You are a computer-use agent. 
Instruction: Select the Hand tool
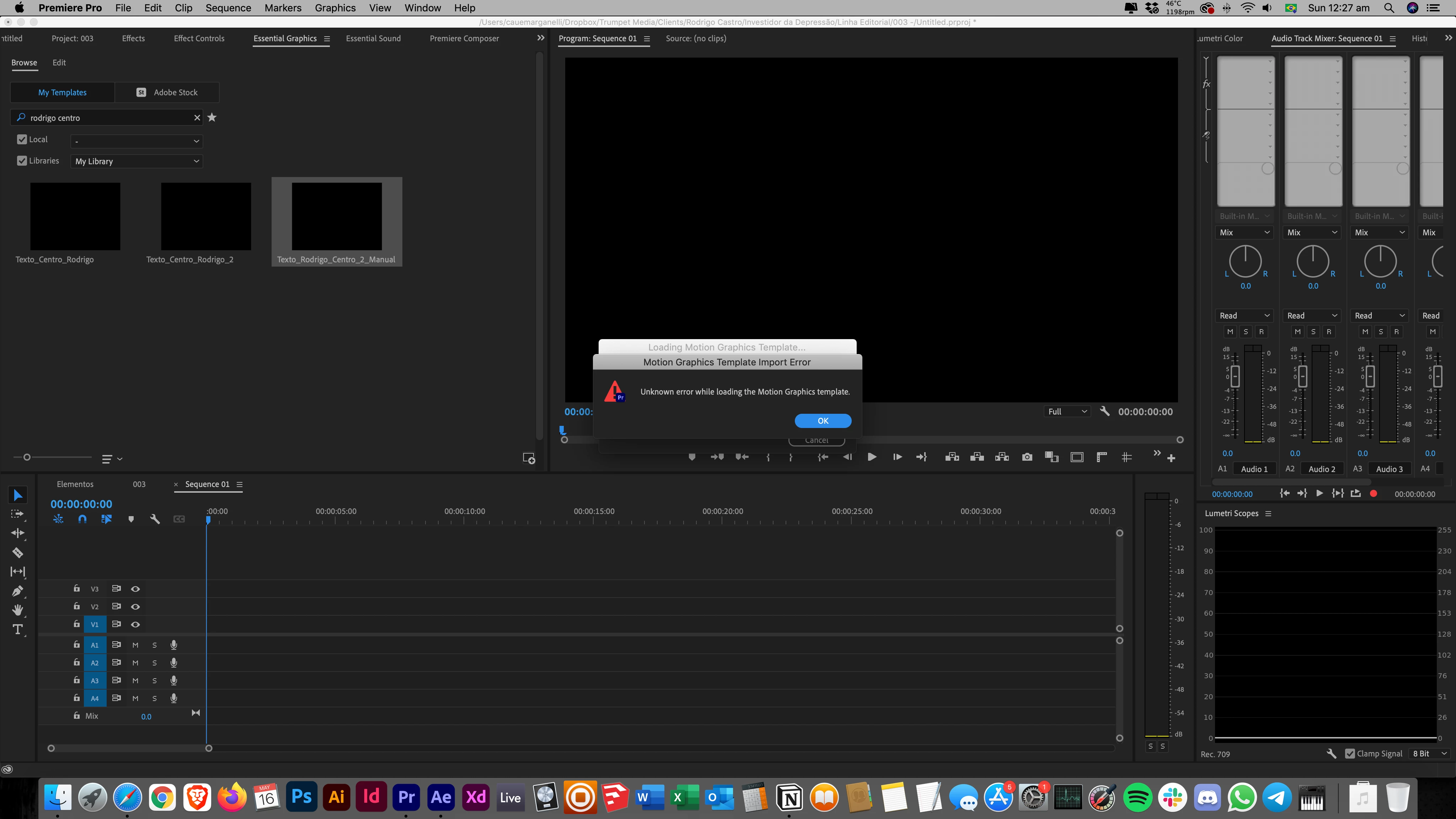point(17,610)
